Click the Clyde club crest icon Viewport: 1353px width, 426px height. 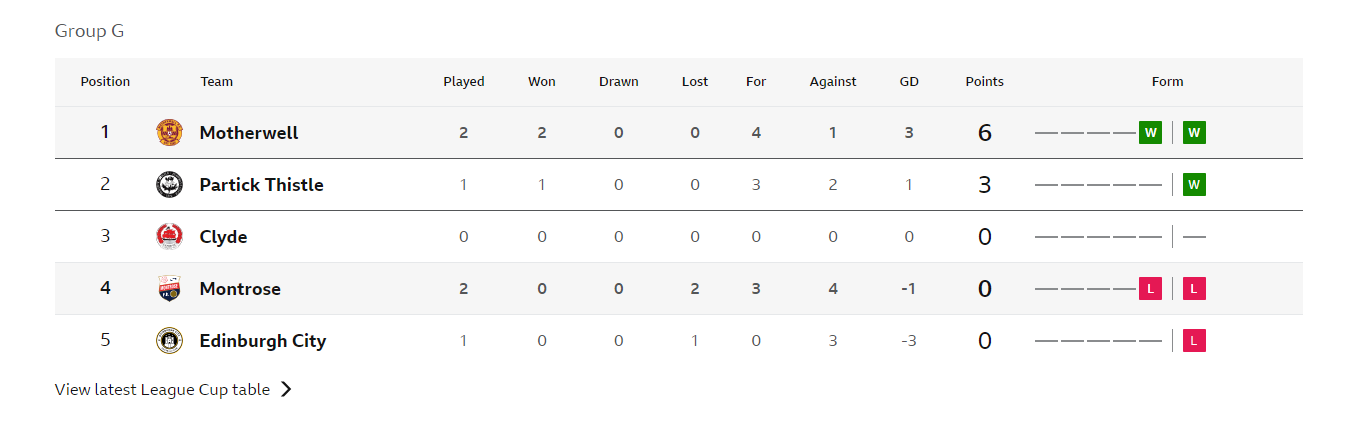169,236
